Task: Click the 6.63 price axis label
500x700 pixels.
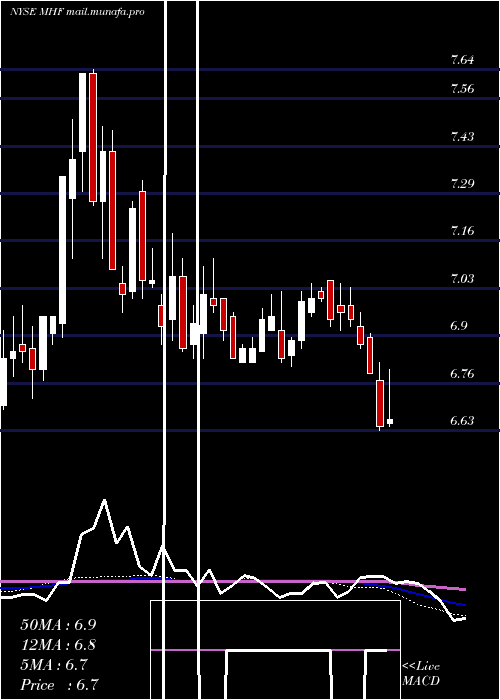Action: [x=462, y=421]
